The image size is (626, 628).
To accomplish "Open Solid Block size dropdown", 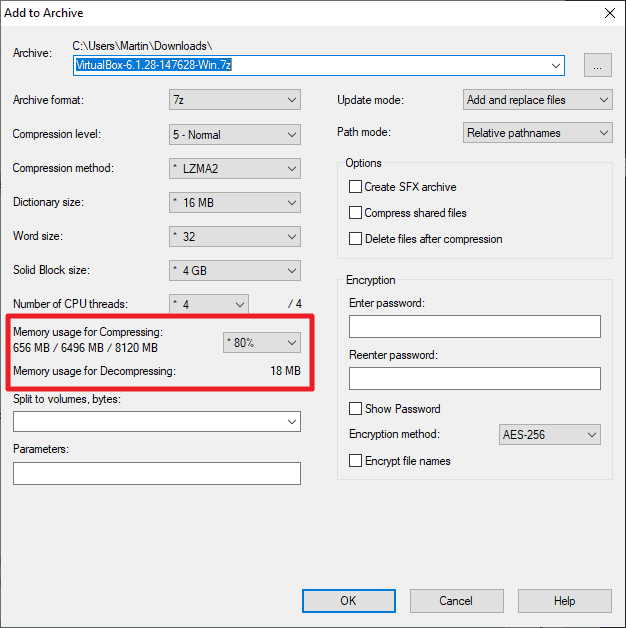I will coord(235,271).
